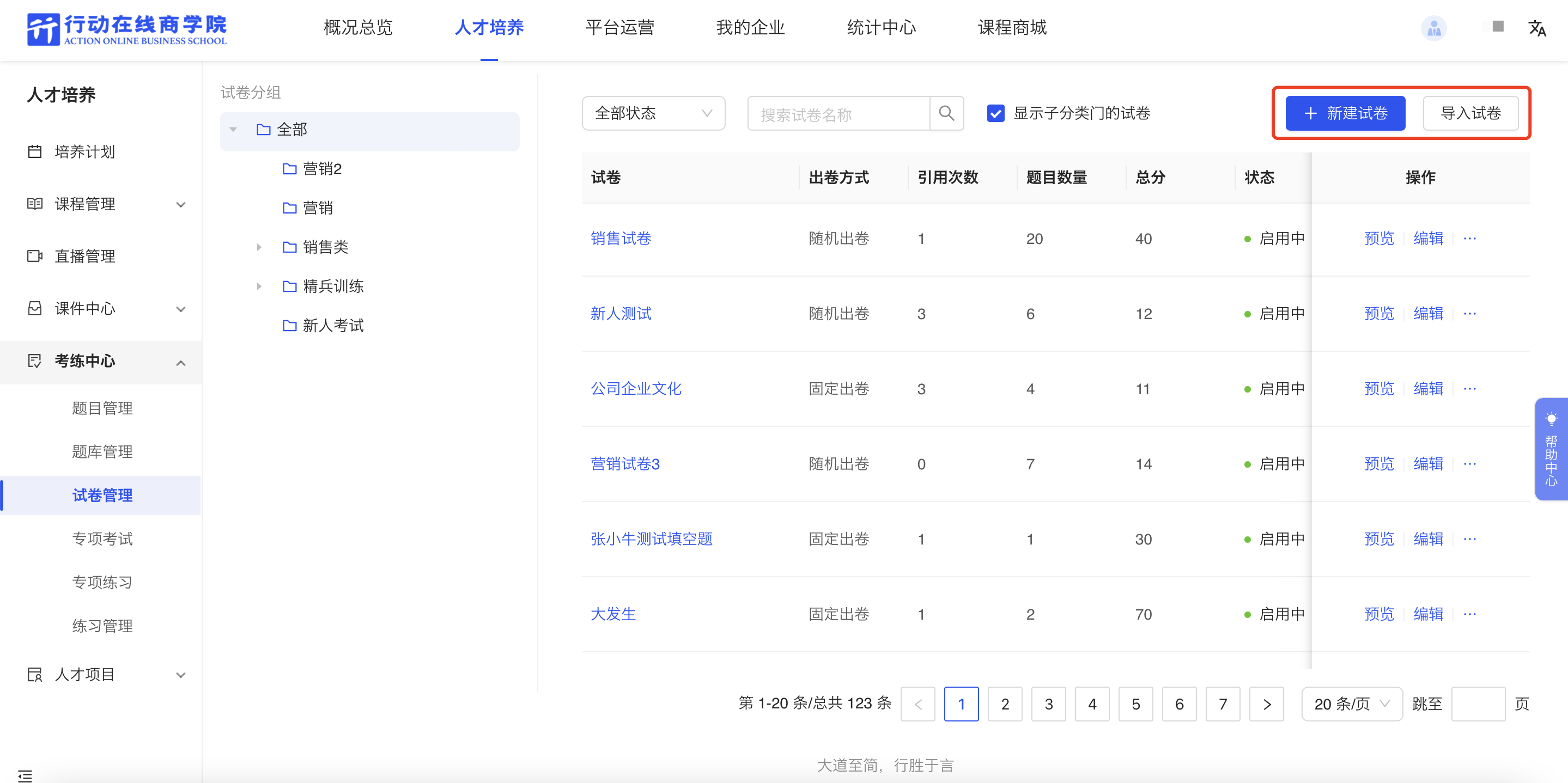The image size is (1568, 783).
Task: Open 题库管理 in sidebar
Action: [102, 451]
